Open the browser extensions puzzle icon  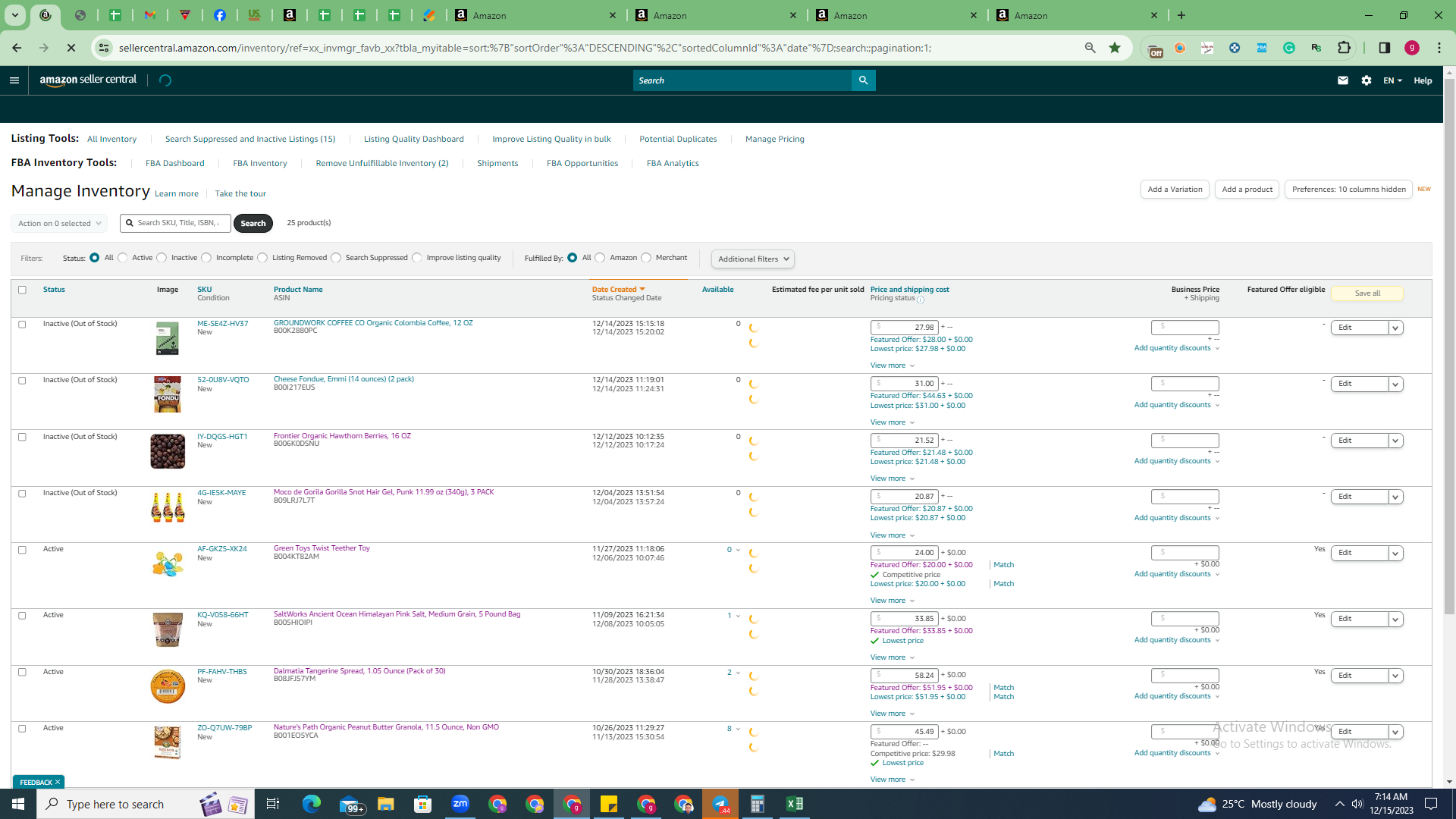1345,48
